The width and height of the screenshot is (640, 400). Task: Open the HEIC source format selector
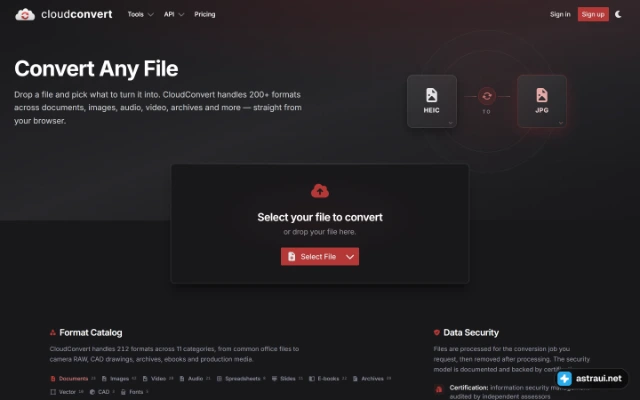pos(432,101)
